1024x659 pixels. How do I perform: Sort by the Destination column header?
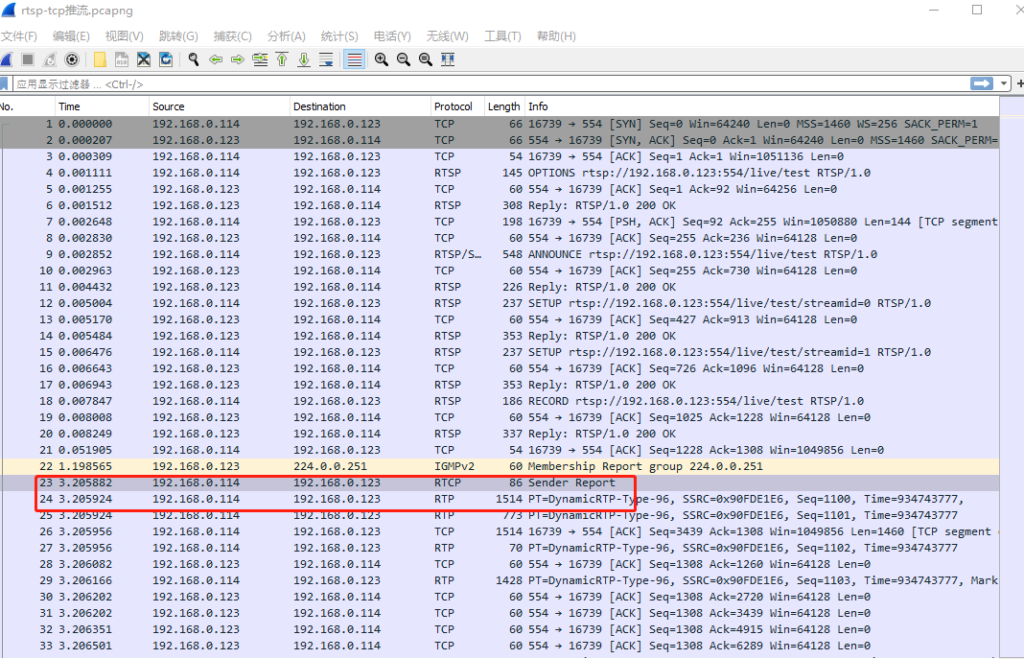click(360, 106)
